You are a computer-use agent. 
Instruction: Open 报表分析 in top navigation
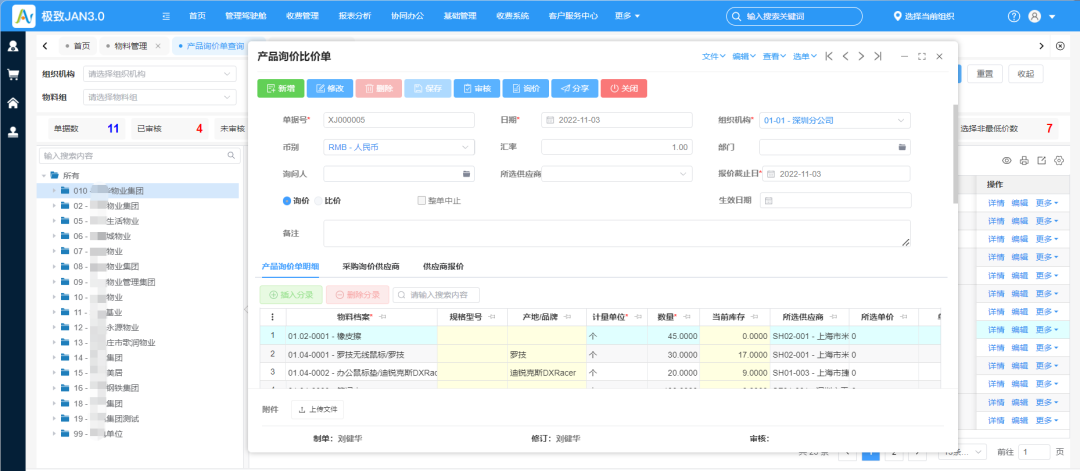[355, 16]
